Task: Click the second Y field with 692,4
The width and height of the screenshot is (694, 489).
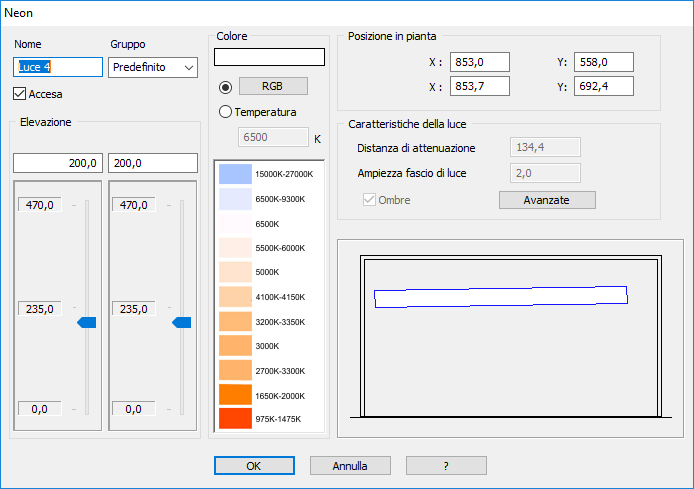Action: [x=604, y=86]
